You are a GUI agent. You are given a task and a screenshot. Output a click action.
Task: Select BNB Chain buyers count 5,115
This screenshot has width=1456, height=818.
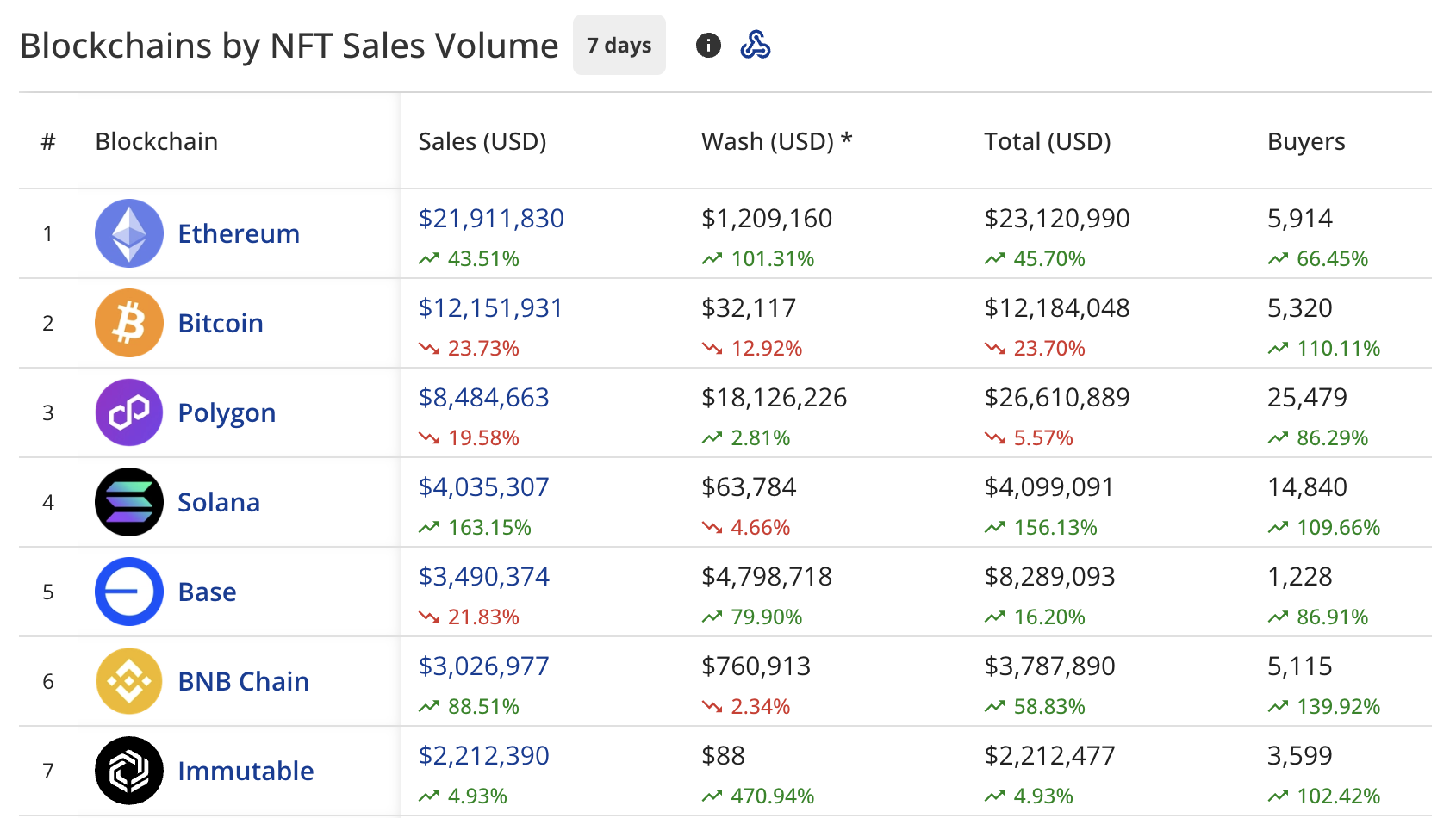1300,666
